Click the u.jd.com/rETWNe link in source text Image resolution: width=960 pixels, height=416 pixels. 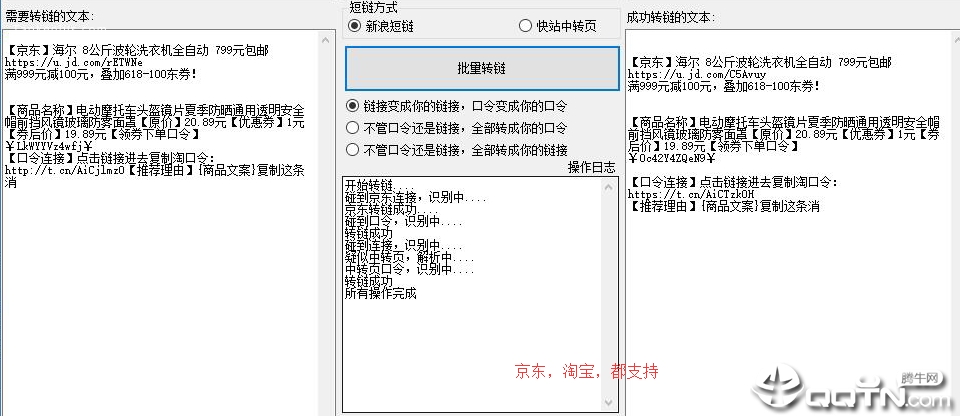(x=74, y=62)
